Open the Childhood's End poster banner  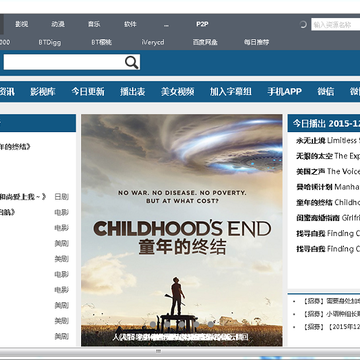point(182,230)
